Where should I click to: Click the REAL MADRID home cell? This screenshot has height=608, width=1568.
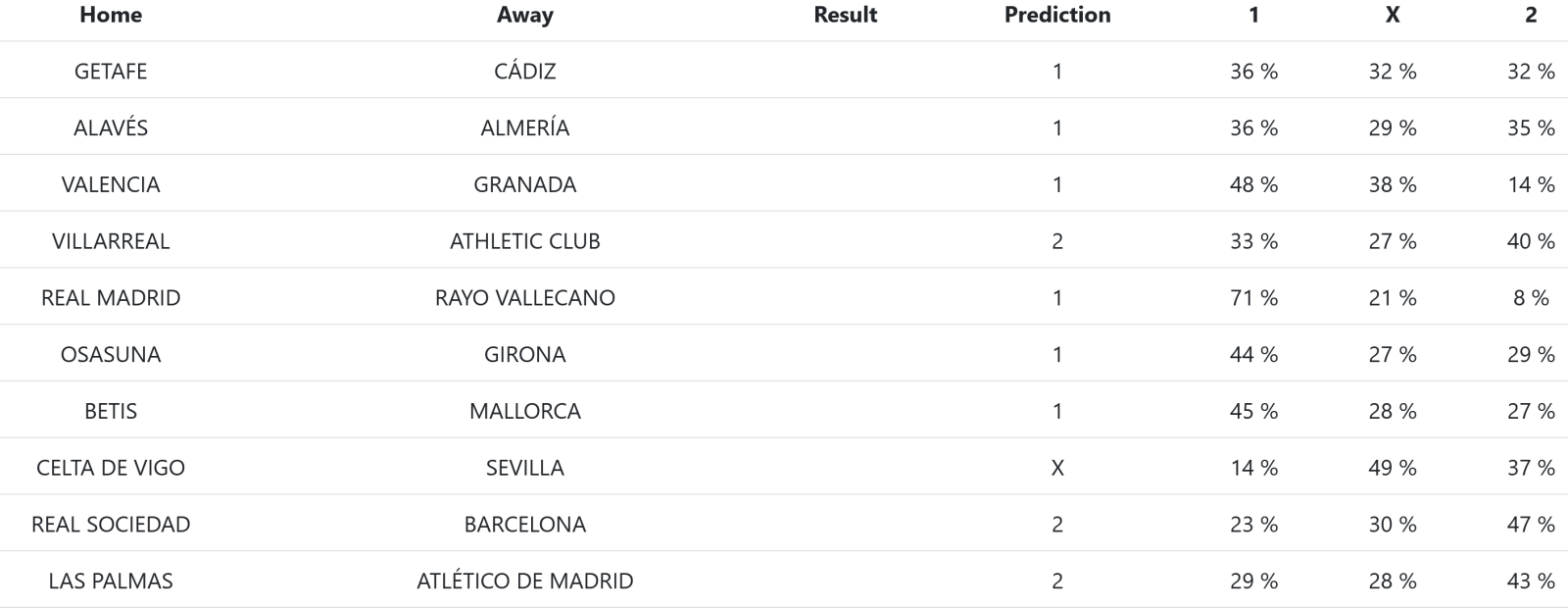coord(111,298)
